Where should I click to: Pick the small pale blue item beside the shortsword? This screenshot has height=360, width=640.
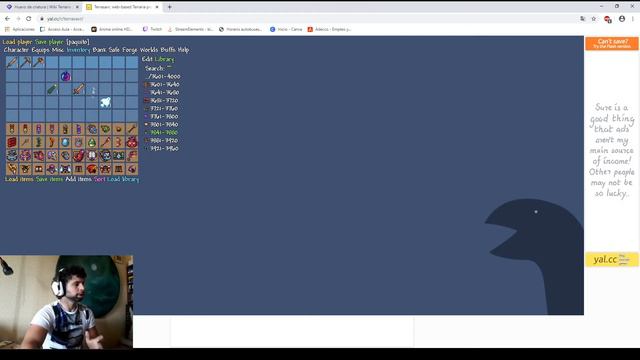[92, 89]
